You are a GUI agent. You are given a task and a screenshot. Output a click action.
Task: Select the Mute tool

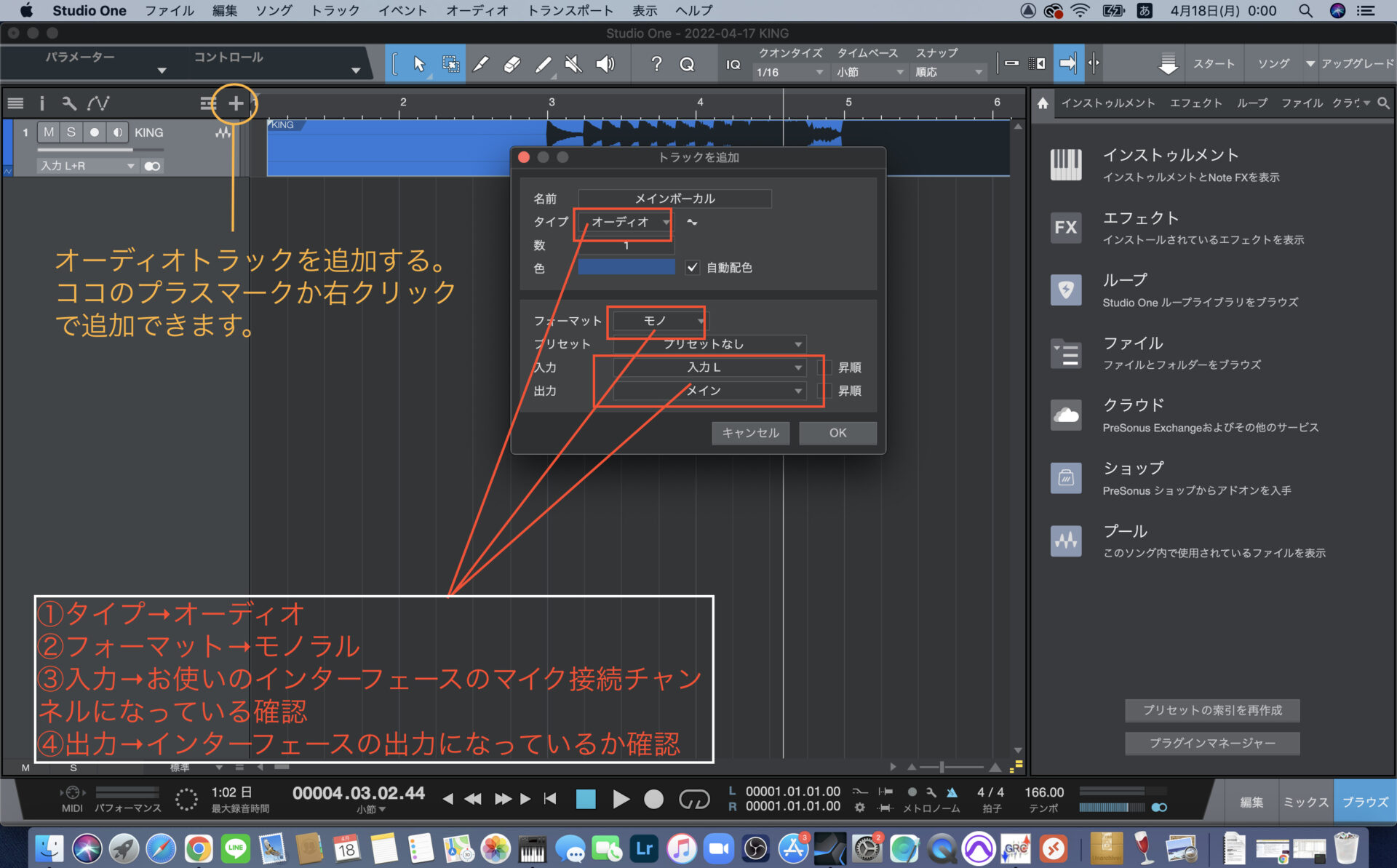click(573, 65)
